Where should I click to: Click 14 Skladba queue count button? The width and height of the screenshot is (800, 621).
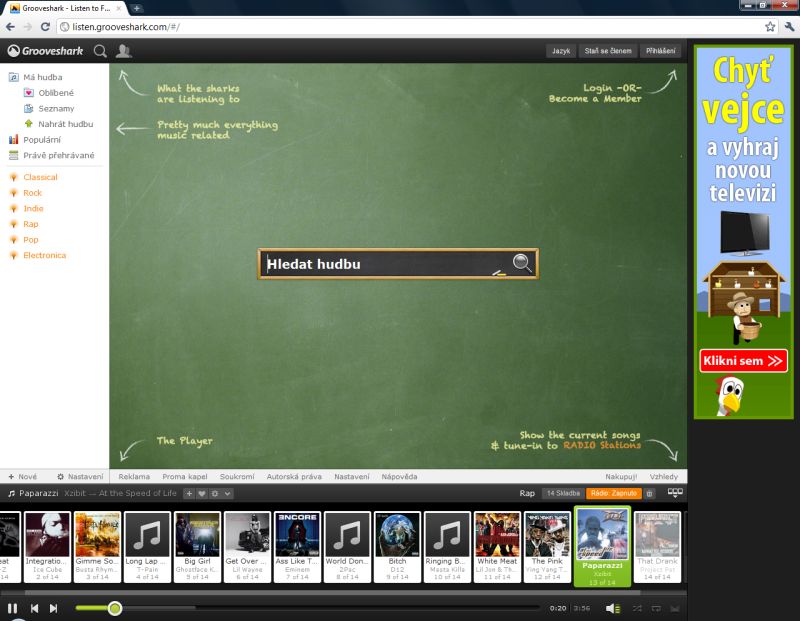(563, 493)
